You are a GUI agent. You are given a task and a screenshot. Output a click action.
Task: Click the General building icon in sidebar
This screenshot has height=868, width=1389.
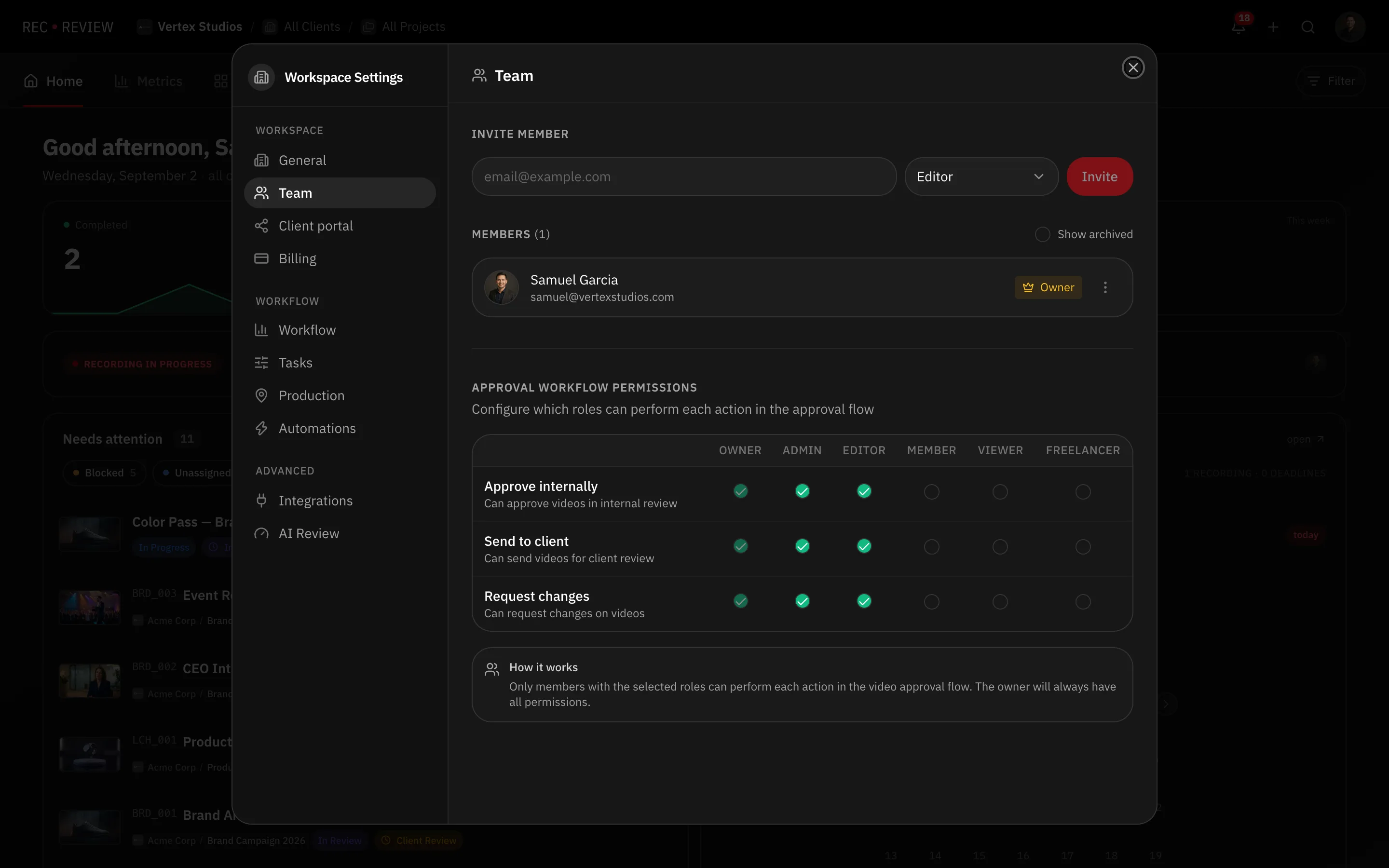coord(261,160)
